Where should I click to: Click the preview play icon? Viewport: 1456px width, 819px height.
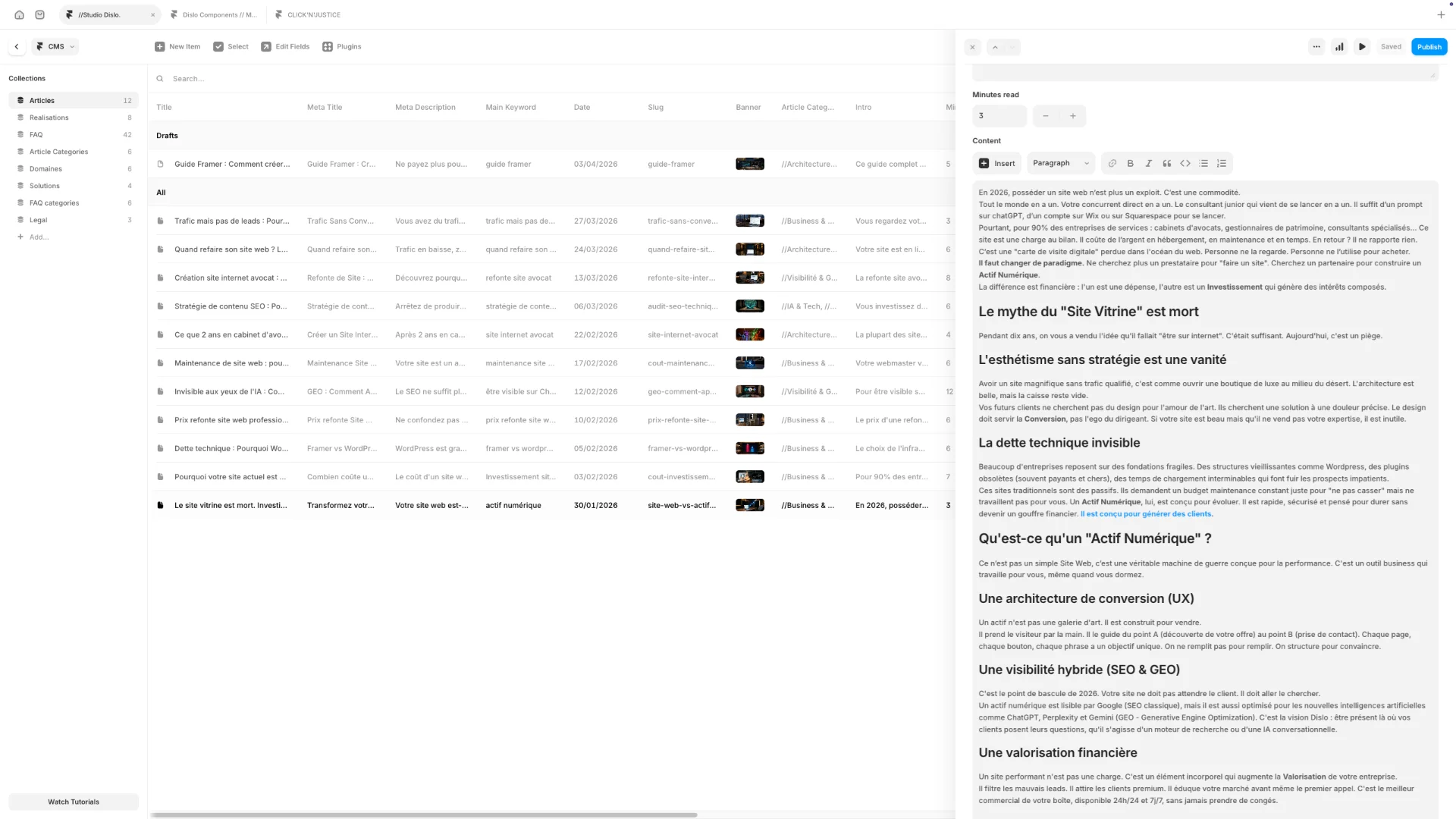[1362, 47]
